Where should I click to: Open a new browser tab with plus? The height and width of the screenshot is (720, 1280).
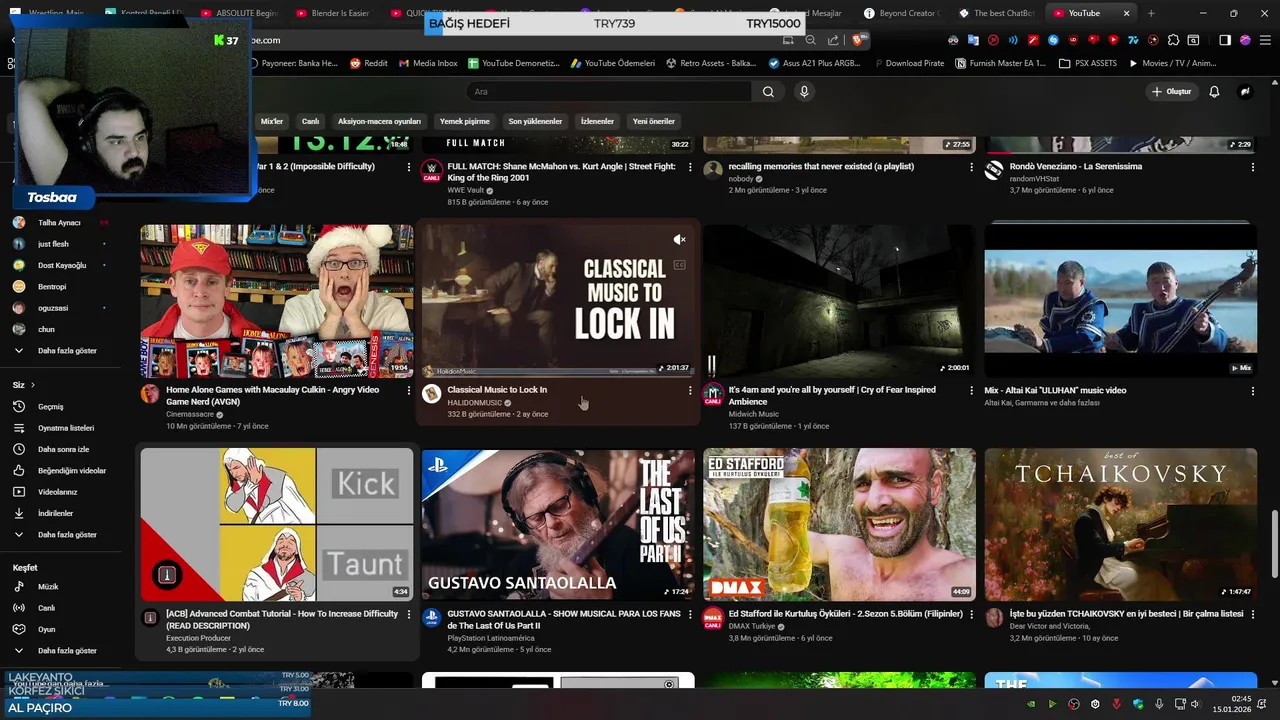point(1151,13)
